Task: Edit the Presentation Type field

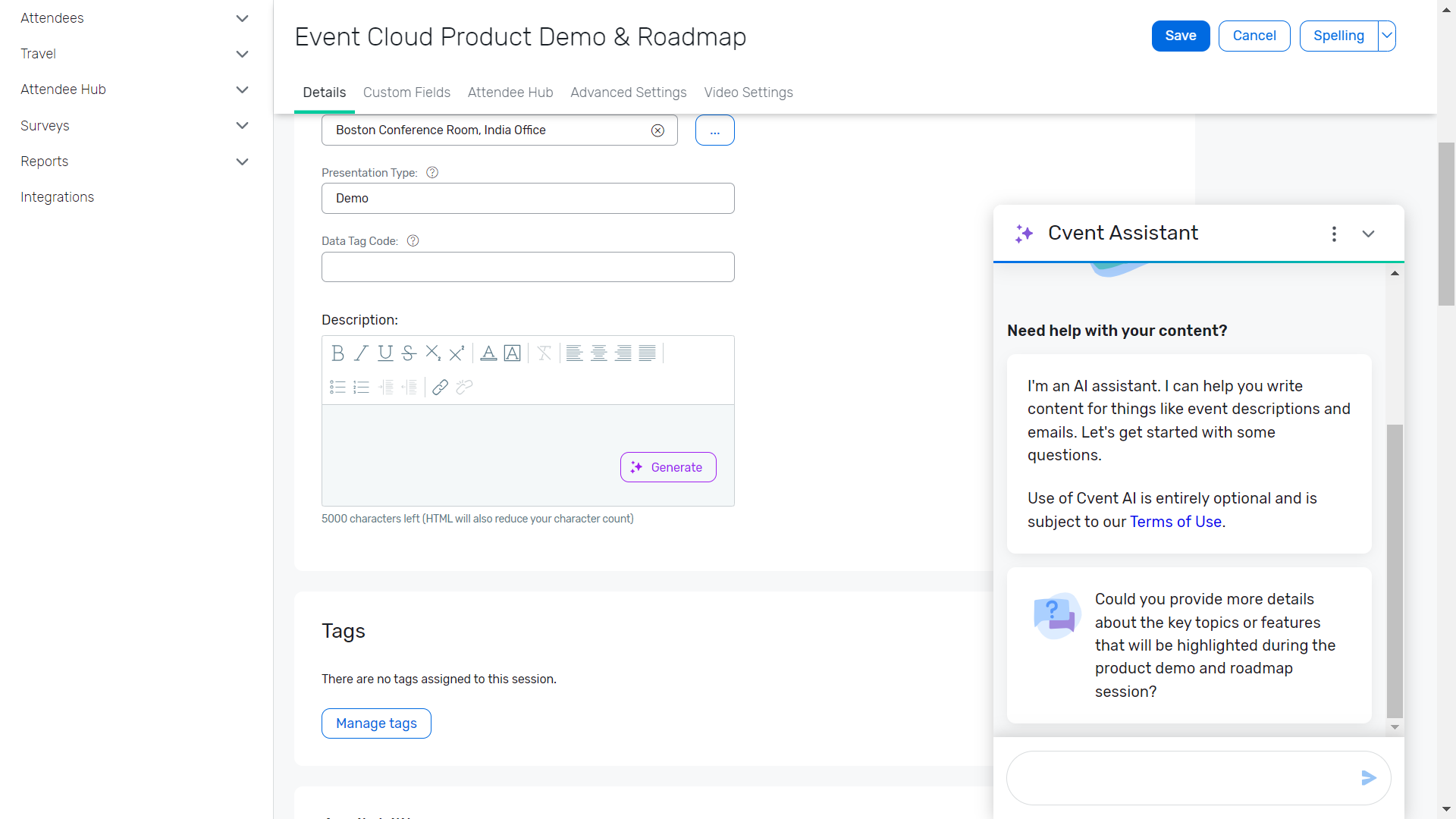Action: pyautogui.click(x=528, y=199)
